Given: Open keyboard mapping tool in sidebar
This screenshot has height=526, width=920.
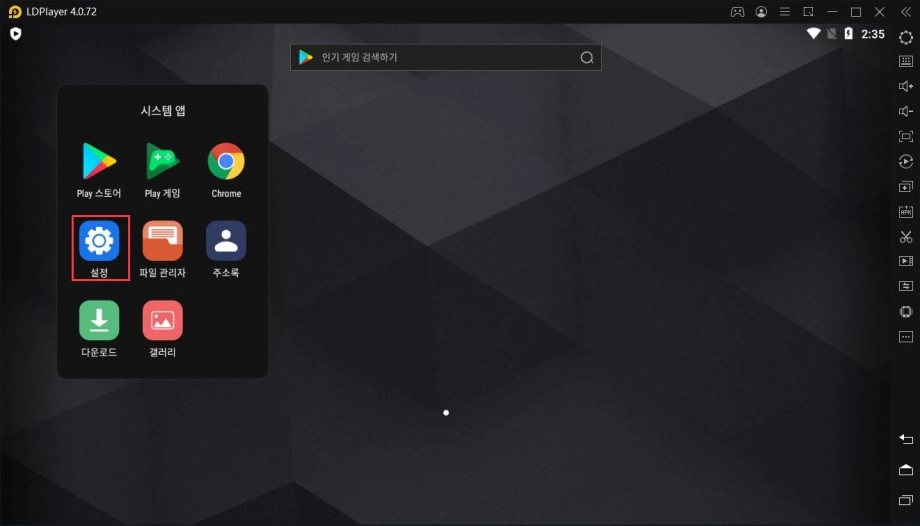Looking at the screenshot, I should click(x=906, y=61).
